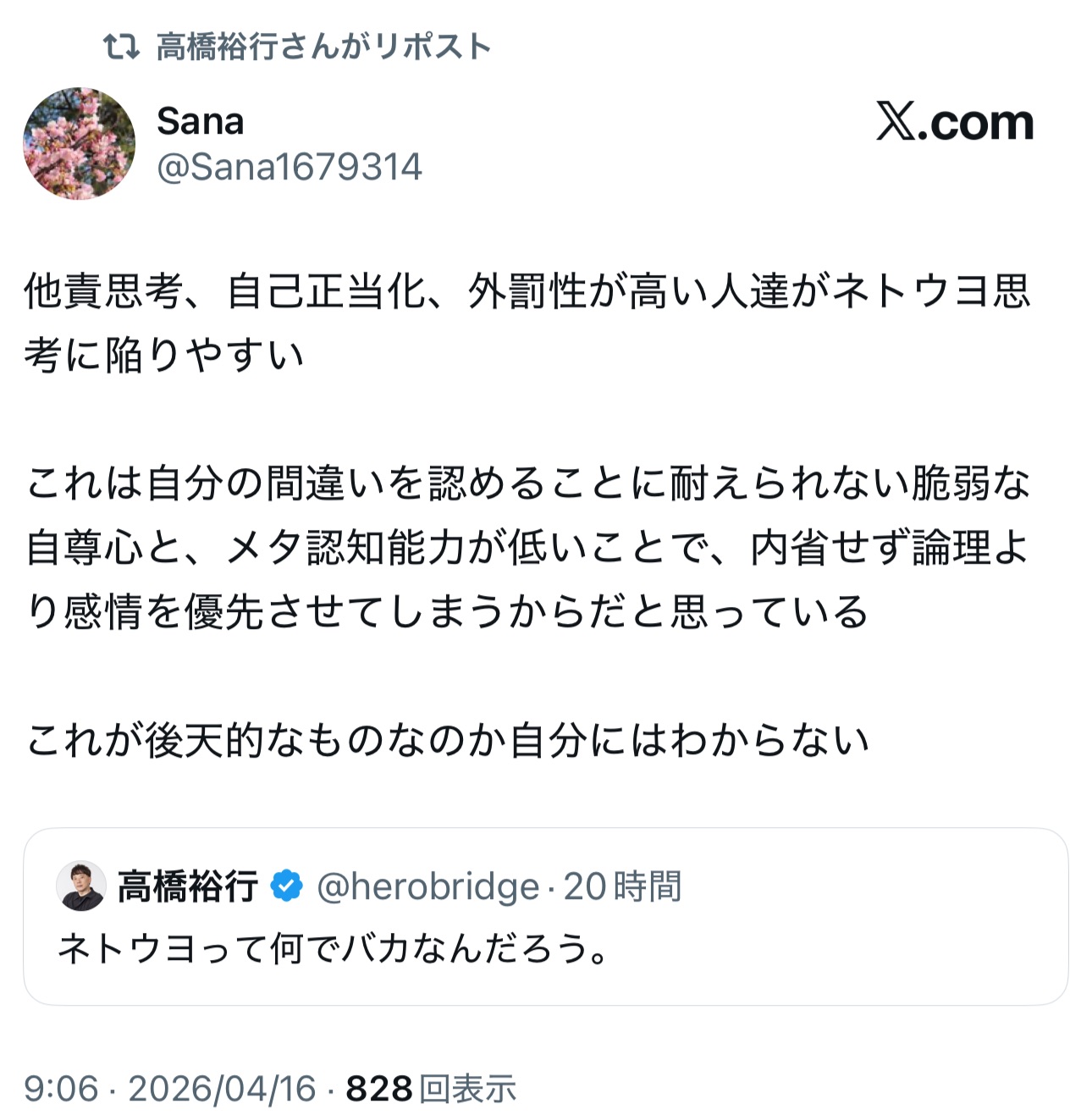
Task: Click 高橋裕行's small avatar in quoted post
Action: pos(81,886)
